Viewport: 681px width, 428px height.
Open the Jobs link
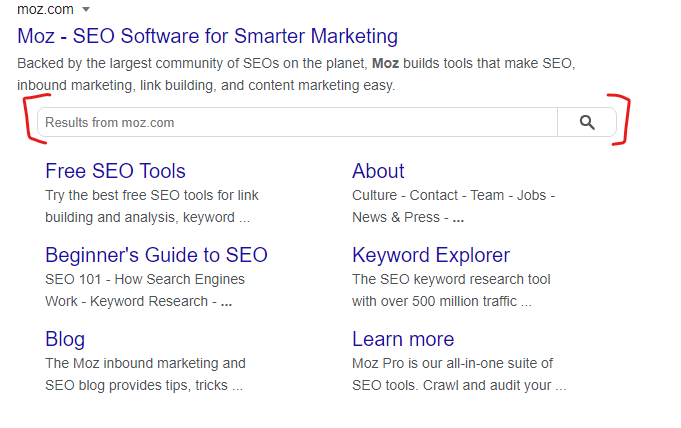(531, 195)
